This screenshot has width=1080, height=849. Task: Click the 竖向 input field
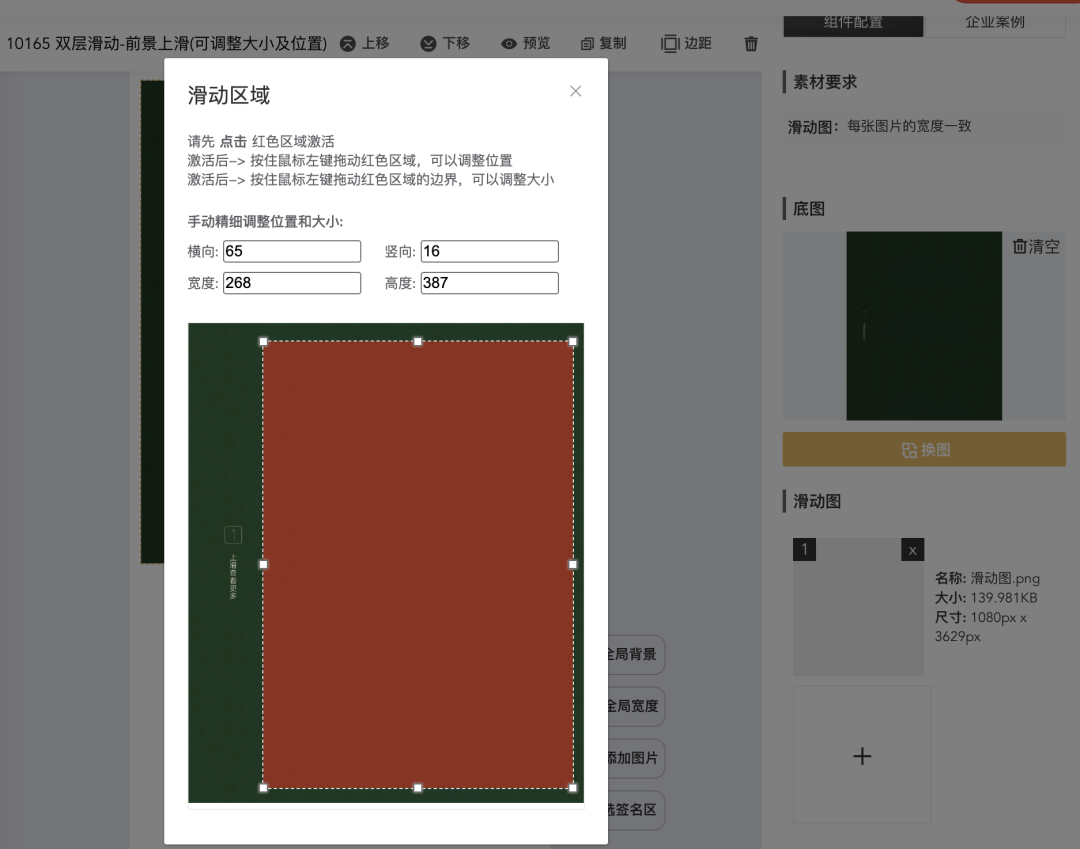click(x=490, y=251)
